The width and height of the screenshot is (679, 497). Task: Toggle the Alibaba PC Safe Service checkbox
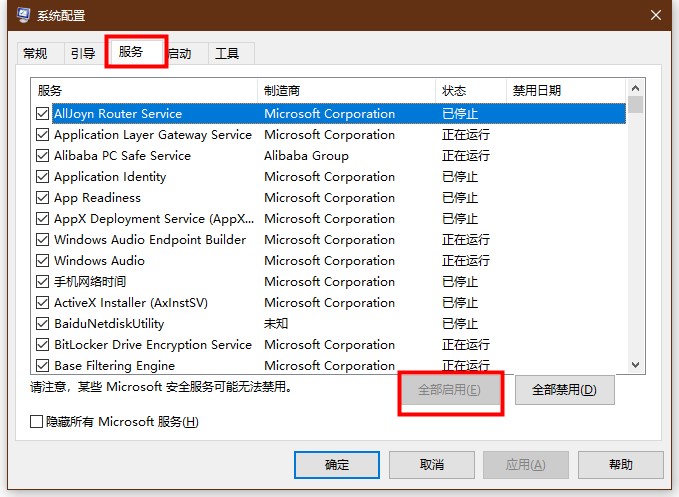click(x=42, y=156)
